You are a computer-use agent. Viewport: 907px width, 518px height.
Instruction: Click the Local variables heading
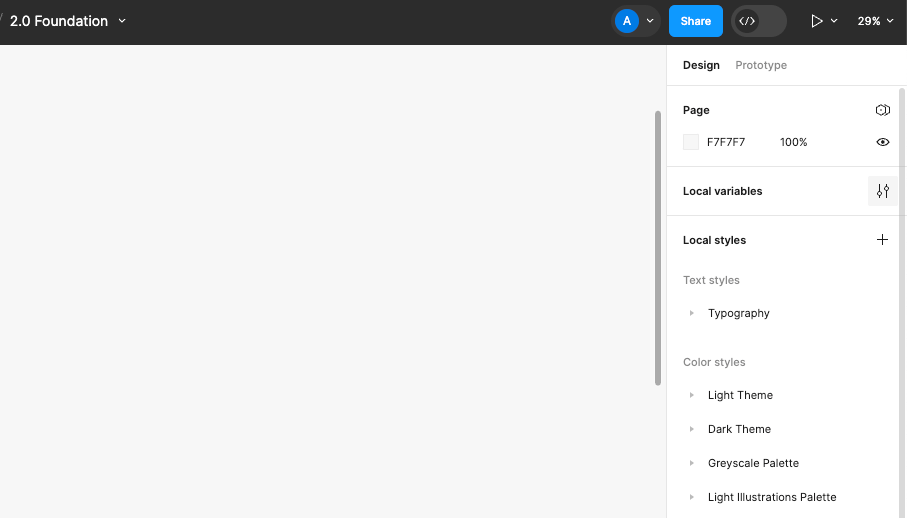click(722, 191)
